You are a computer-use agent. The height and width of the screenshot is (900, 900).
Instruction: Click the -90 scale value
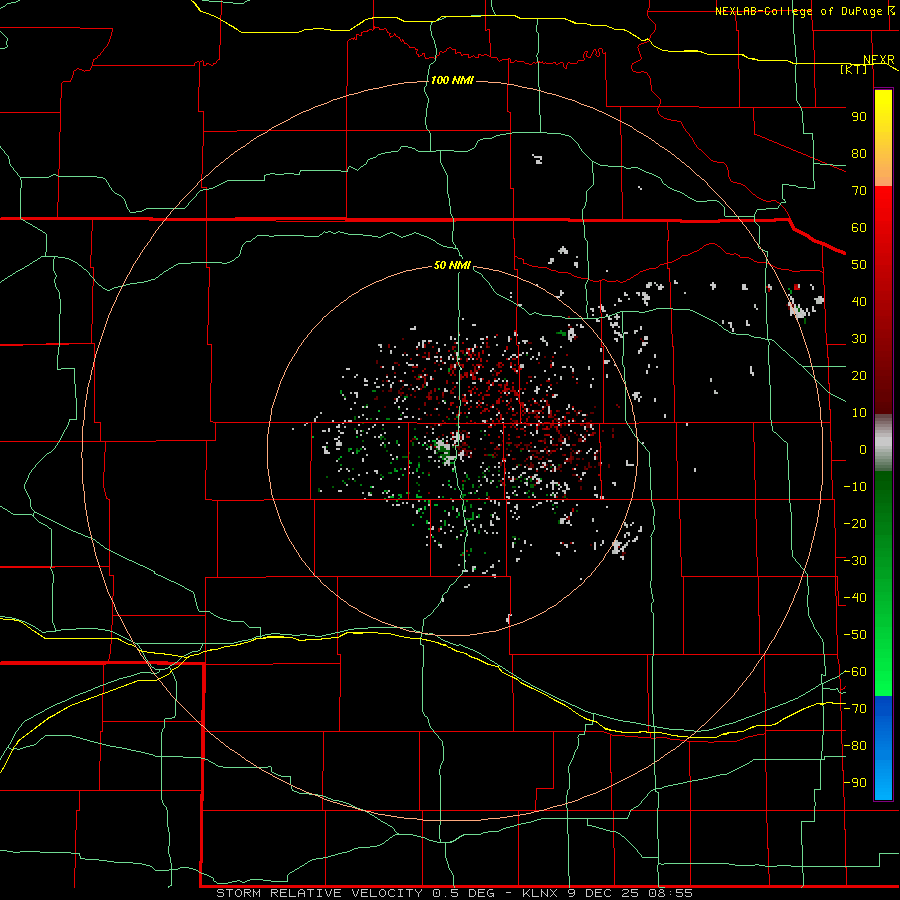[x=855, y=783]
